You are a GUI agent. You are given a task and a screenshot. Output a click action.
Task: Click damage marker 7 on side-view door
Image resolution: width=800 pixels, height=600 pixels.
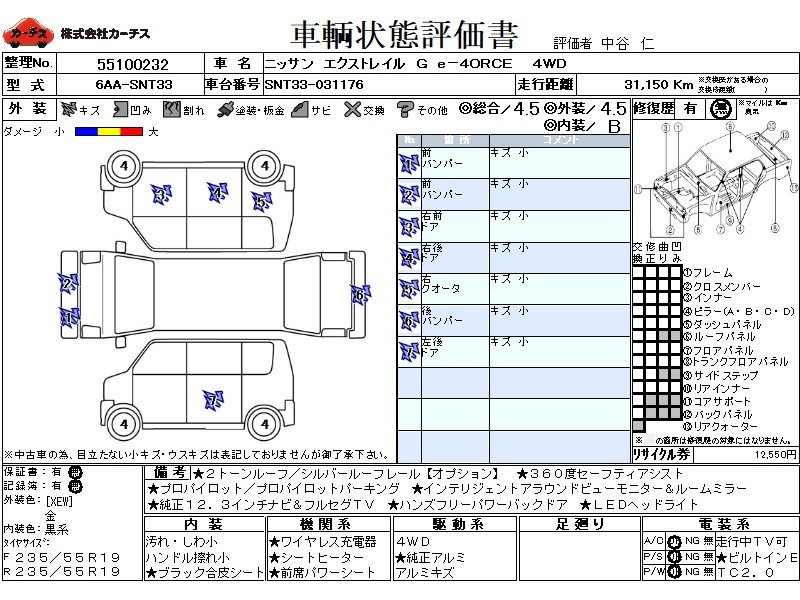211,400
